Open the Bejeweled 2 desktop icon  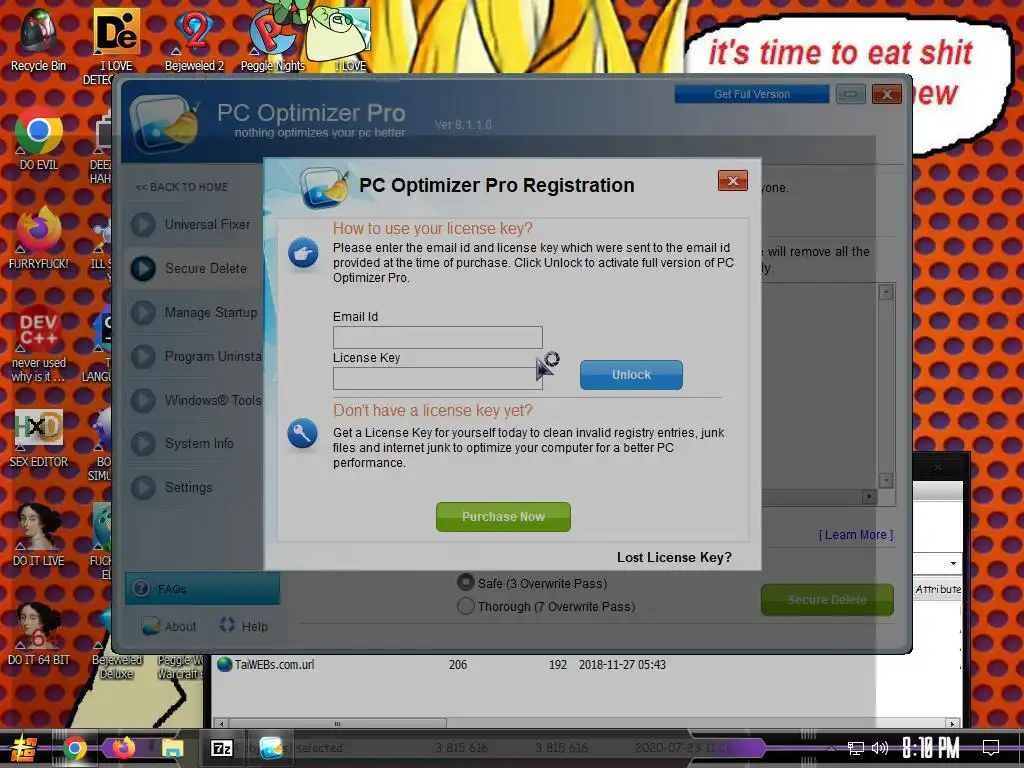tap(194, 39)
